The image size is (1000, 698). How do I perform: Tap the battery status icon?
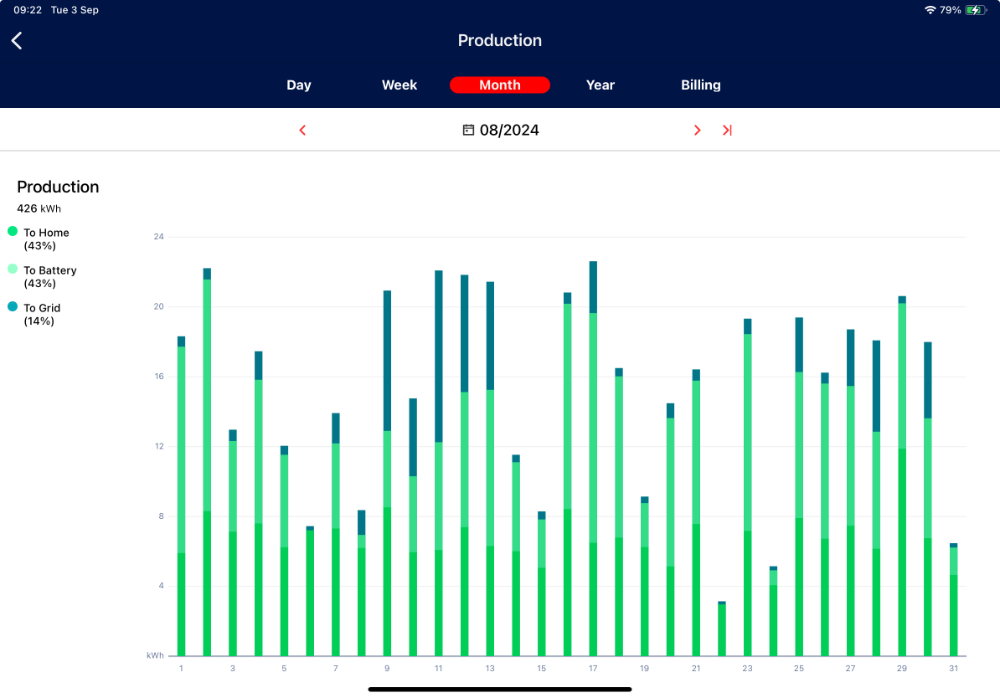(974, 10)
